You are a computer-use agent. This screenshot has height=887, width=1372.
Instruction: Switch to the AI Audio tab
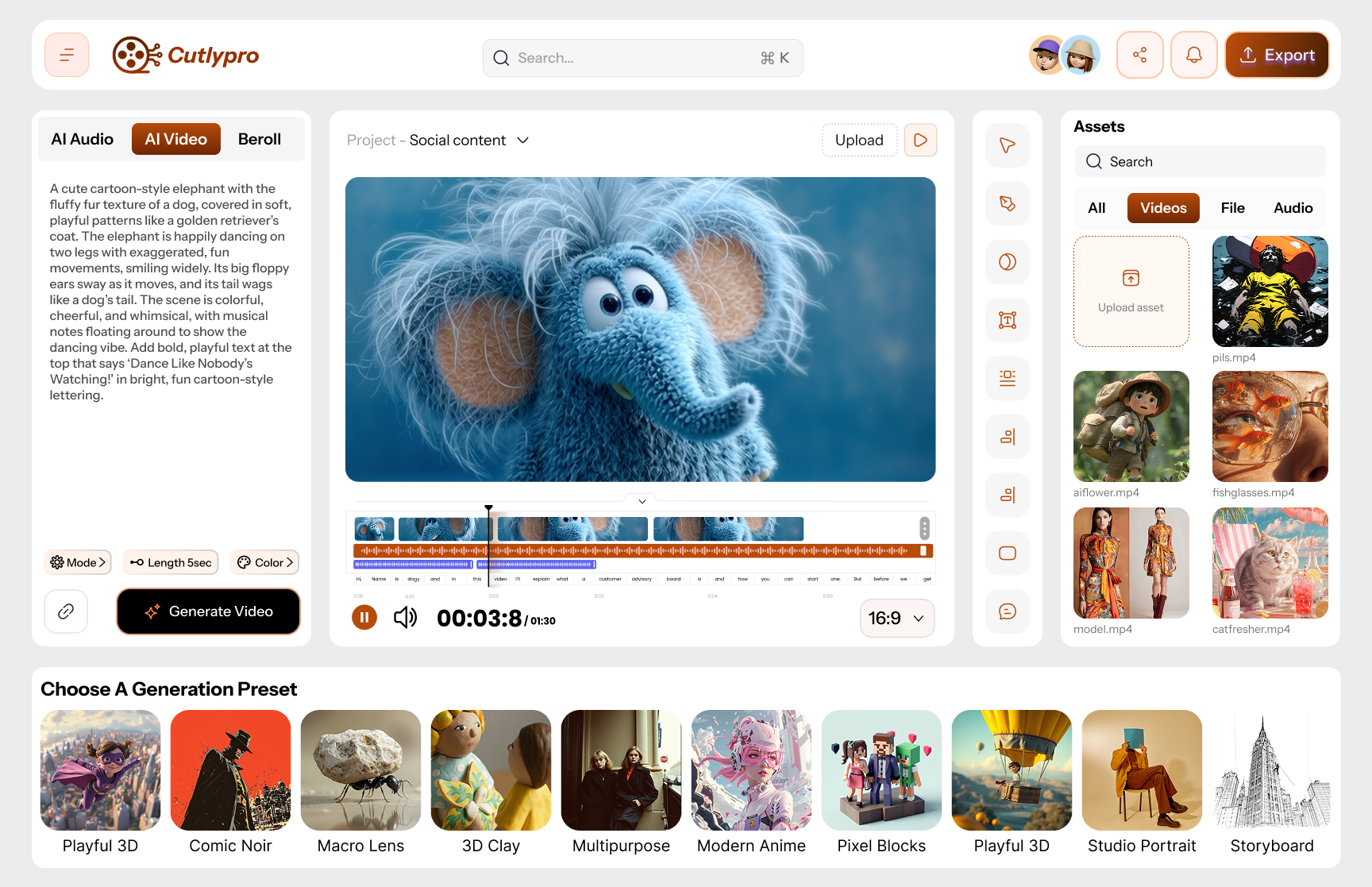tap(82, 138)
